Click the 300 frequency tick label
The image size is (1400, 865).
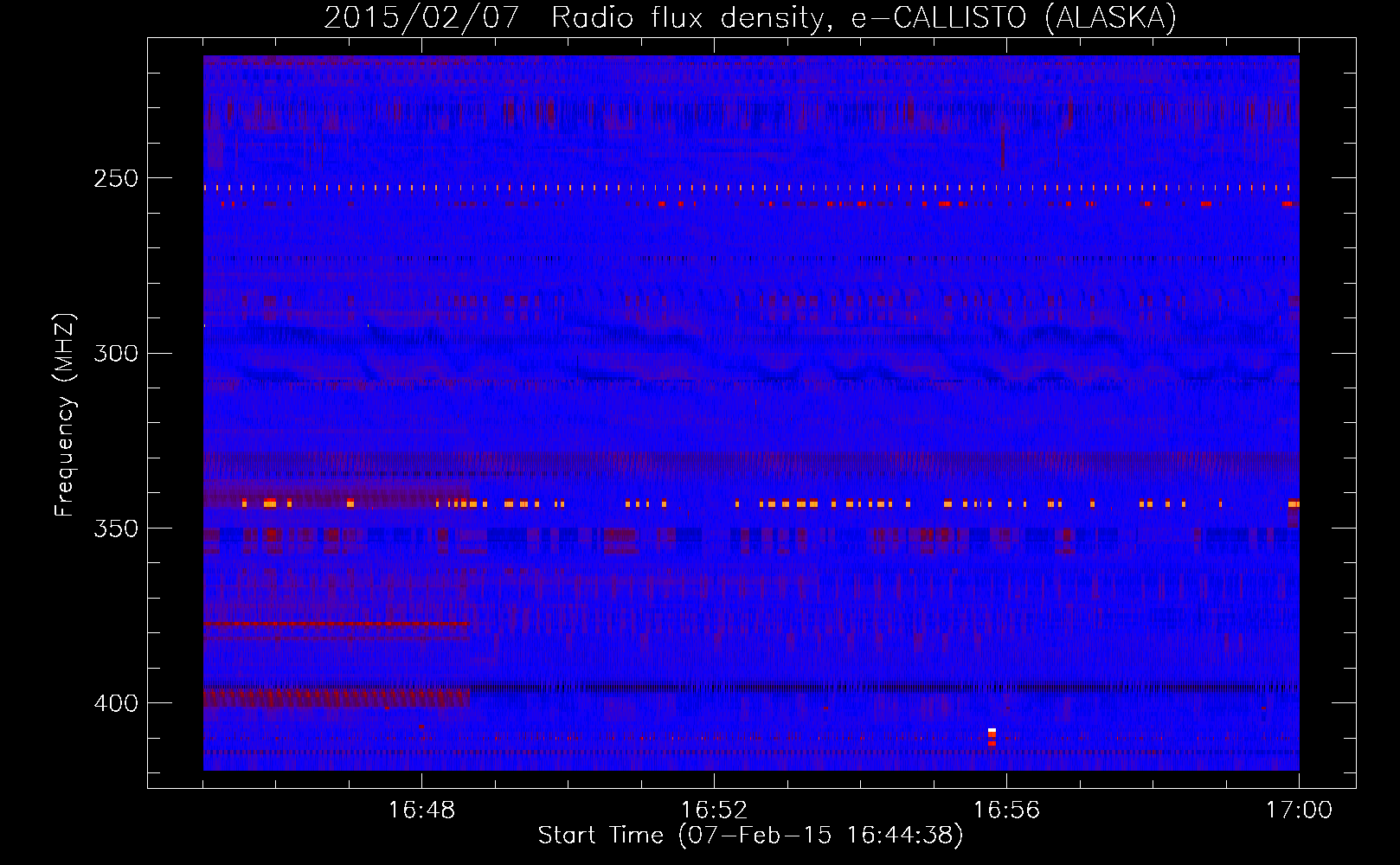[x=116, y=353]
